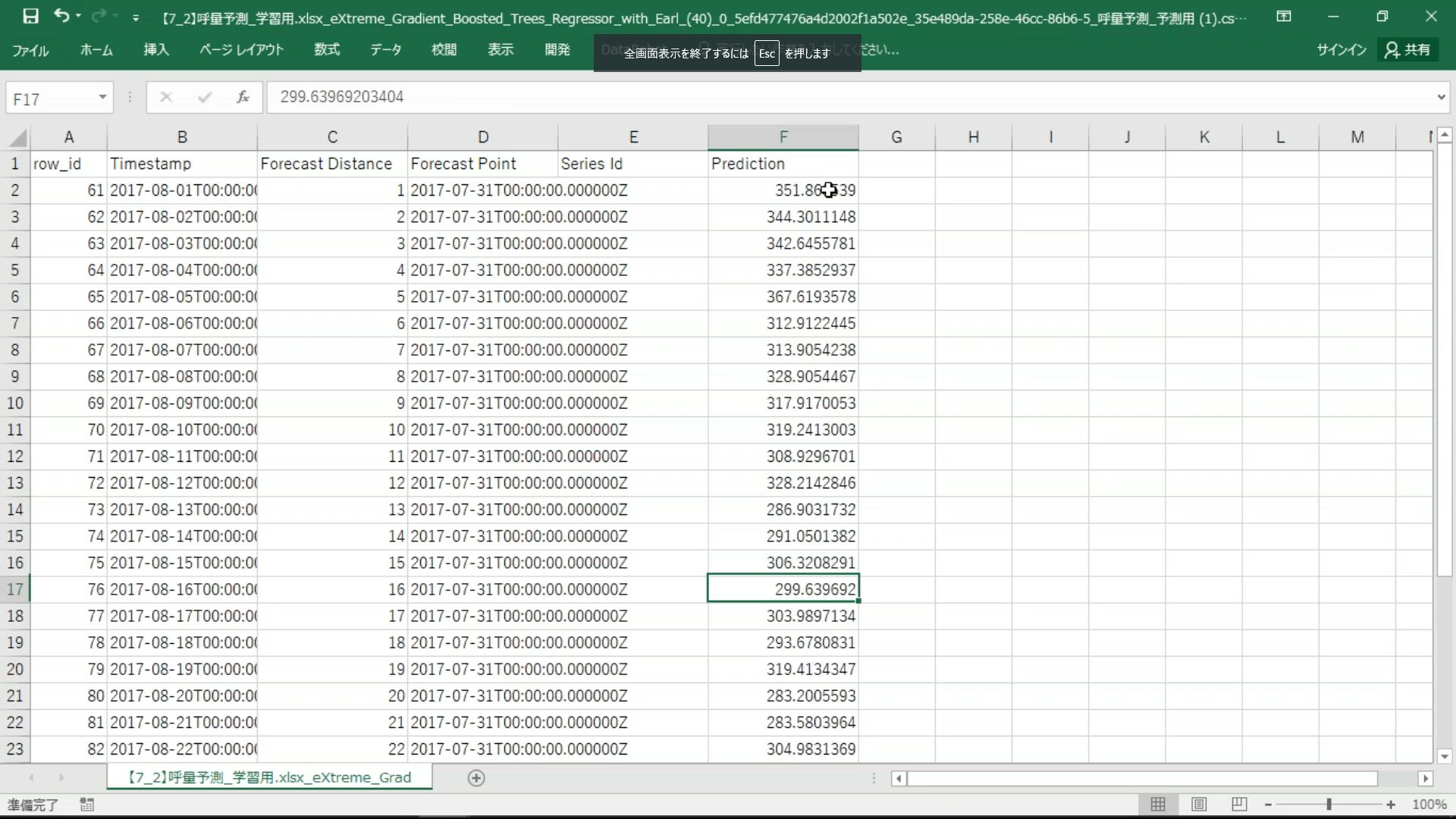The image size is (1456, 819).
Task: Switch to Page Layout view icon
Action: pos(1199,805)
